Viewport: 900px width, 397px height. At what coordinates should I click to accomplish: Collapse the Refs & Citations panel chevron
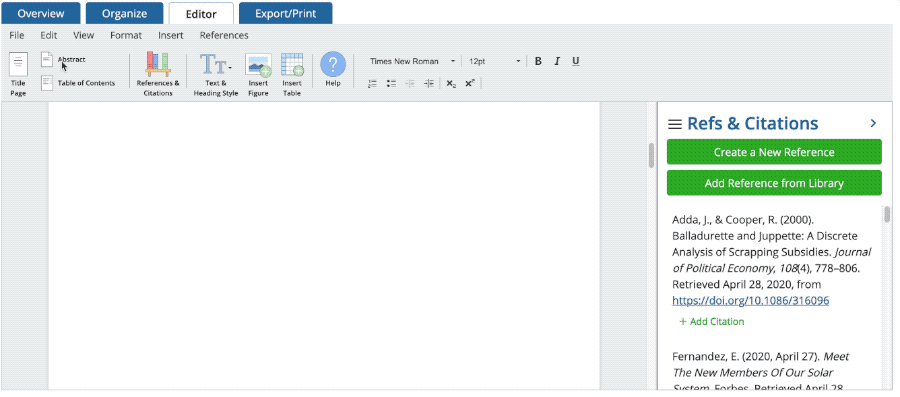873,123
